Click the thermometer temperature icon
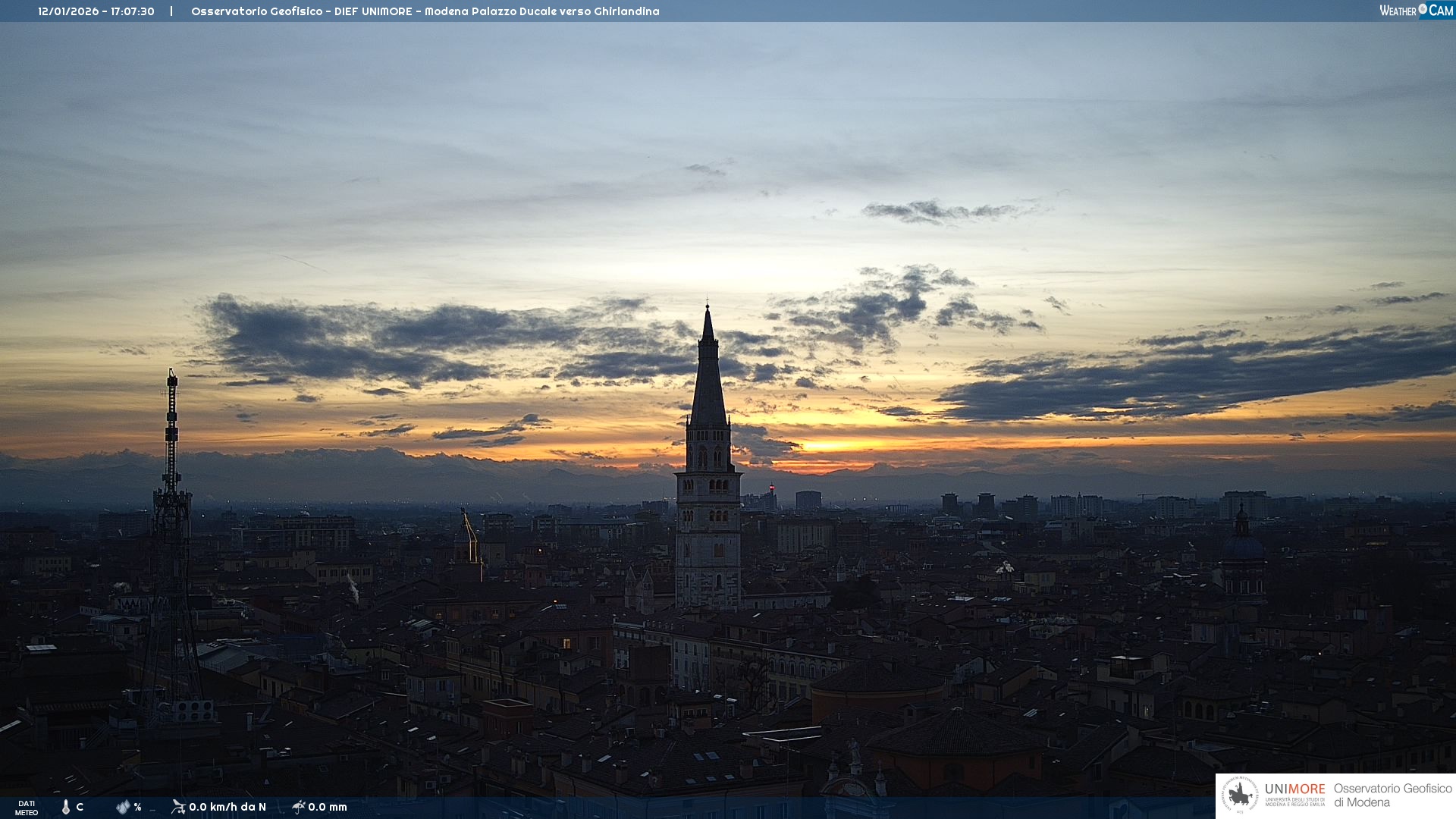 [x=66, y=807]
